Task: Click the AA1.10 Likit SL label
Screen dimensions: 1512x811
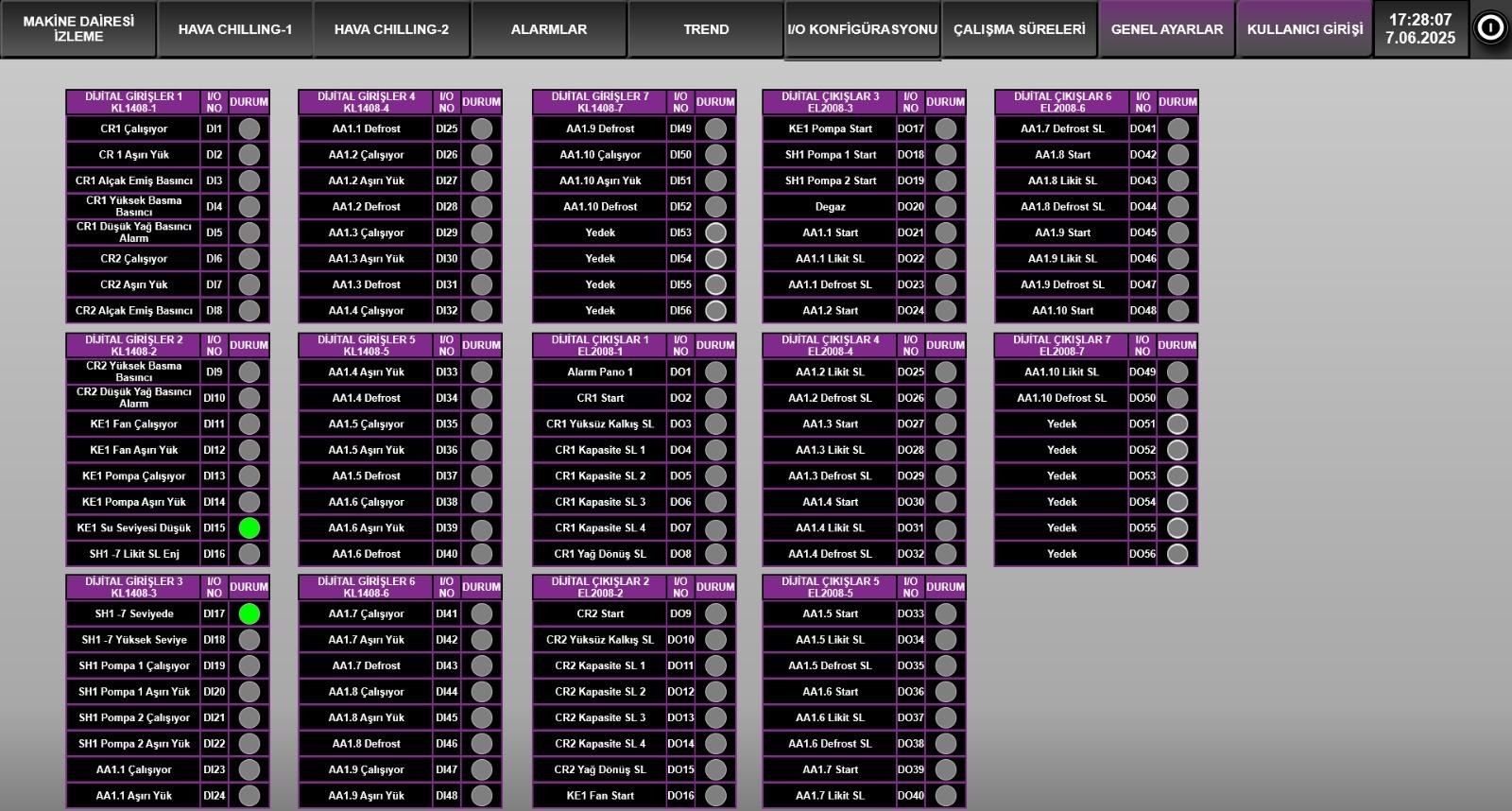Action: coord(1061,372)
